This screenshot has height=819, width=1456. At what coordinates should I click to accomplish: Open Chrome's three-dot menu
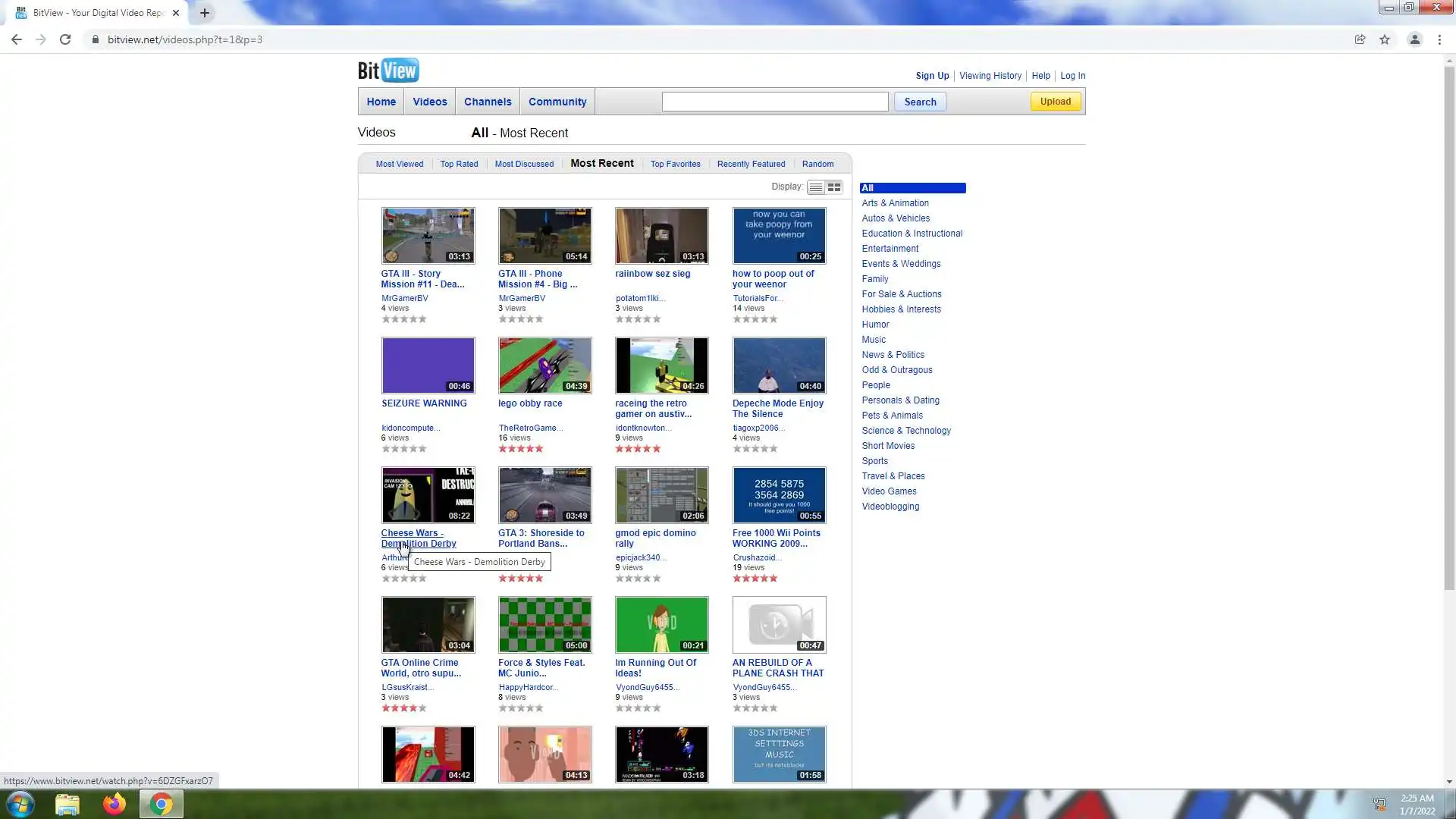click(x=1439, y=39)
